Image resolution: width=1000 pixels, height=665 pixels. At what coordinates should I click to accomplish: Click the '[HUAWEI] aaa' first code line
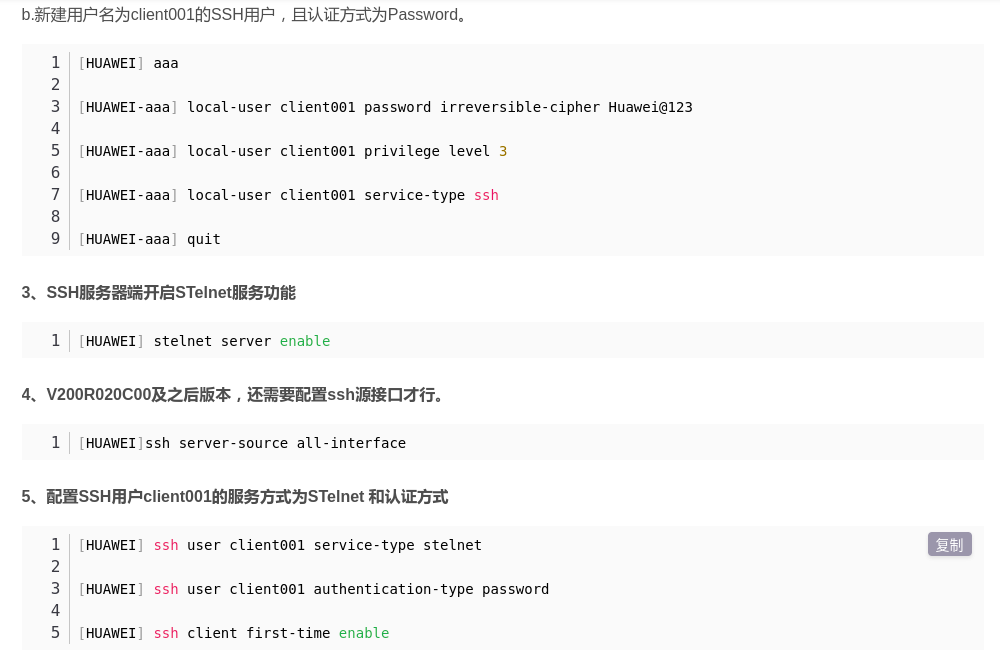point(128,63)
